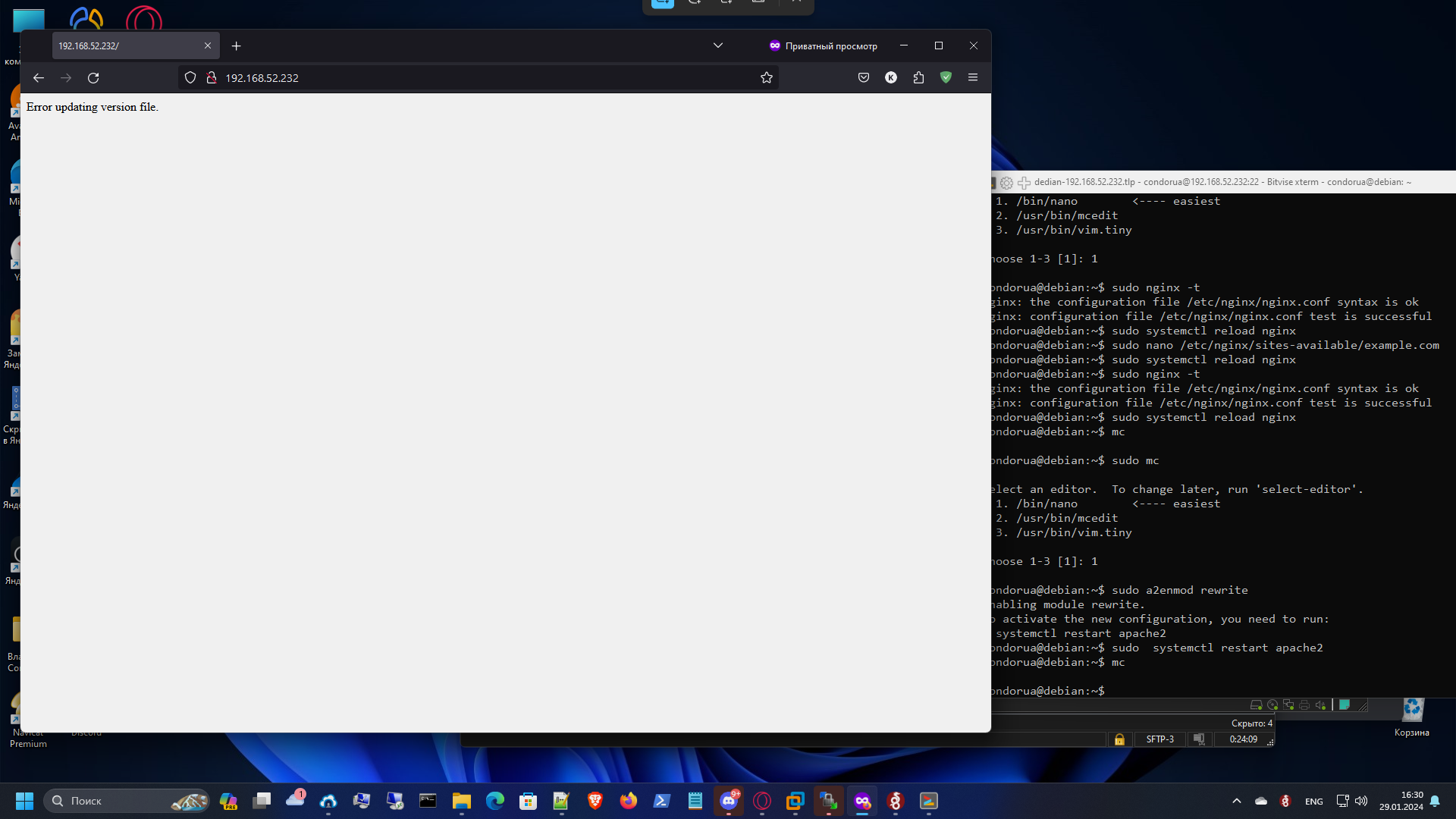Expand the list all tabs dropdown
Viewport: 1456px width, 819px height.
tap(718, 45)
